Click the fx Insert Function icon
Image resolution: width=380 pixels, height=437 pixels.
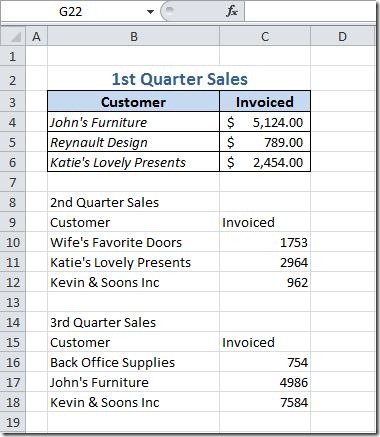(x=232, y=12)
